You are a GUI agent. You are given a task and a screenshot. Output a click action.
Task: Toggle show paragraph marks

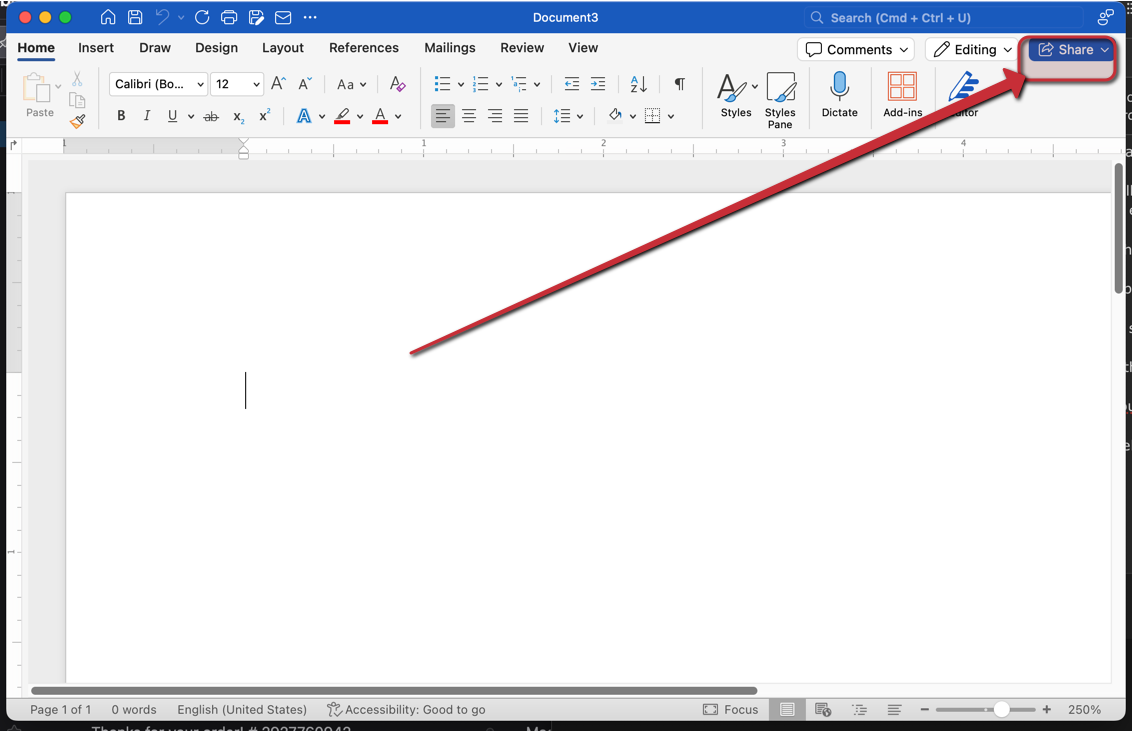[x=679, y=84]
